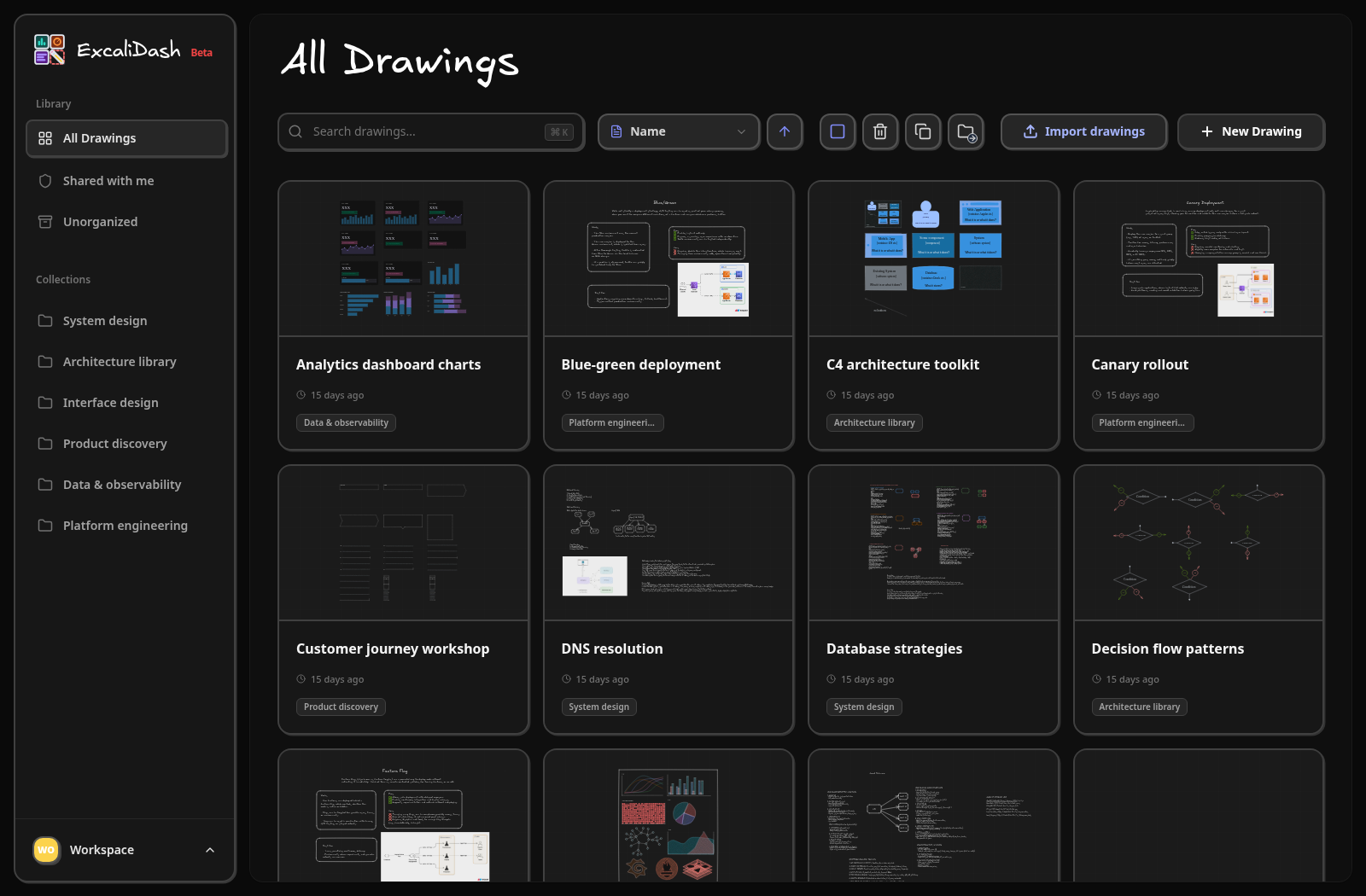Click the Data & observability tag on Analytics card
This screenshot has width=1366, height=896.
pos(346,422)
